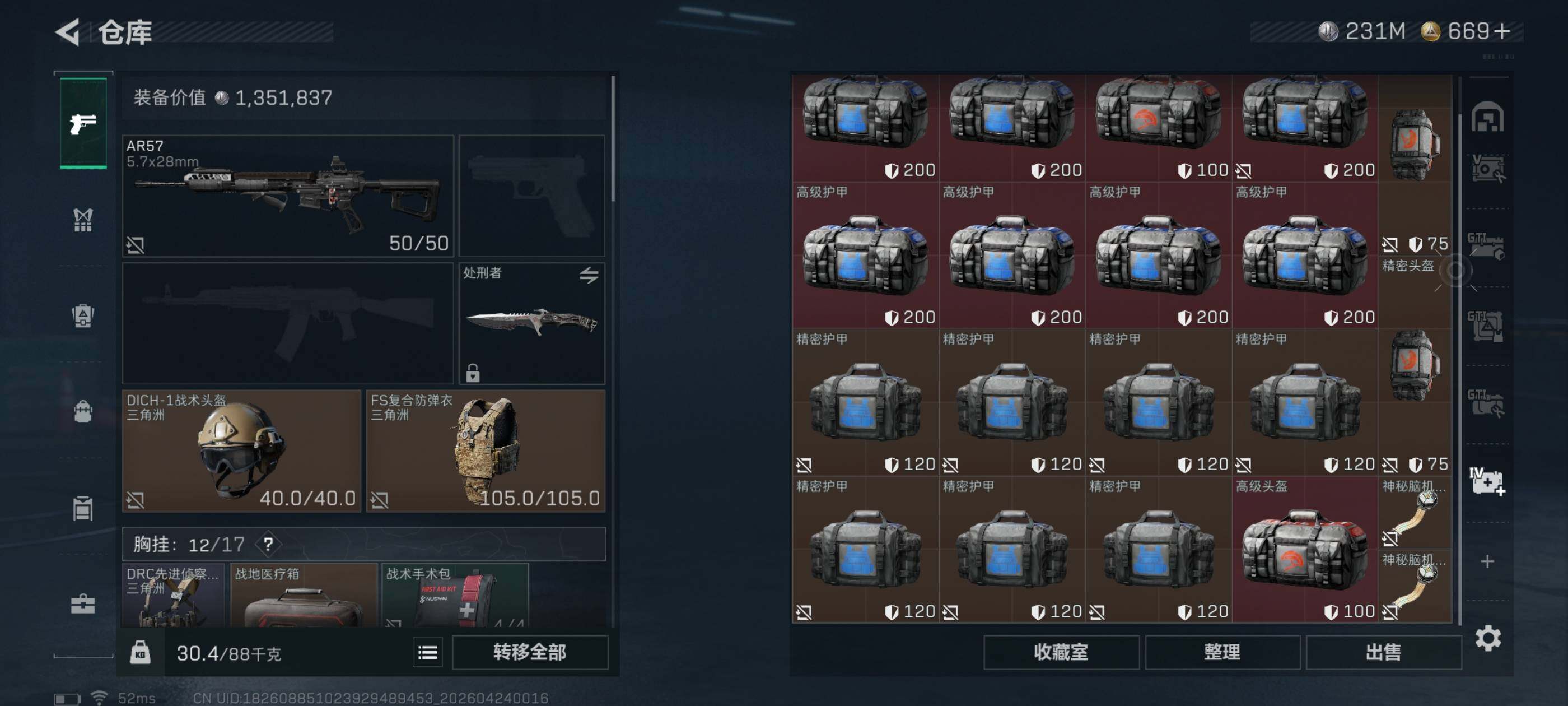Select the helmet storage filter icon
The width and height of the screenshot is (1568, 706).
pyautogui.click(x=1488, y=117)
